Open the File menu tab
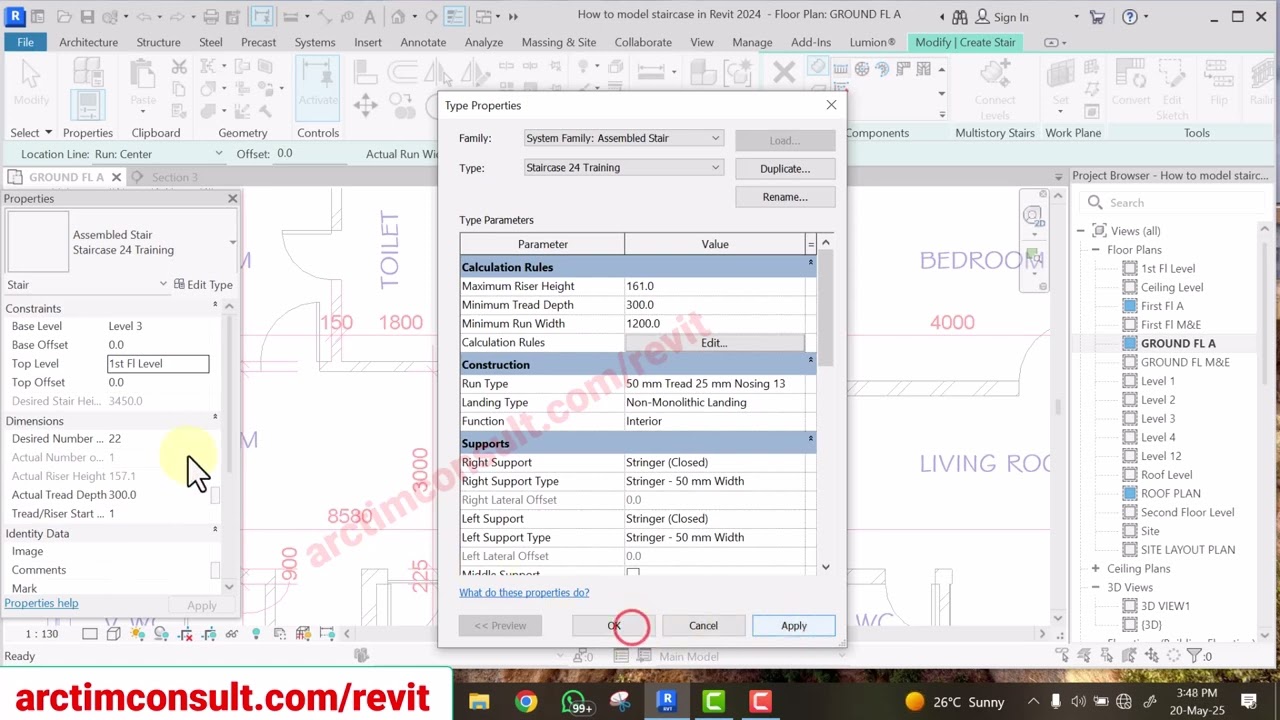The image size is (1280, 720). [x=25, y=42]
